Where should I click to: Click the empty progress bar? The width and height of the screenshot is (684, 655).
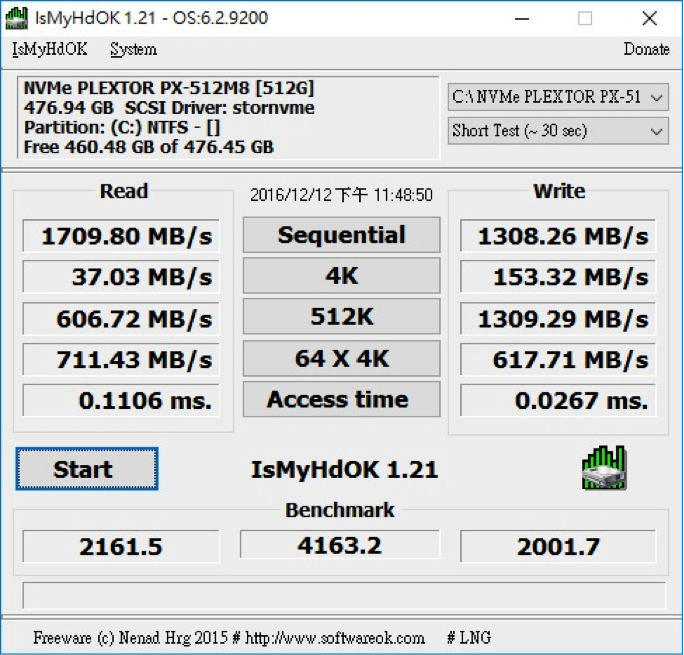[x=344, y=595]
